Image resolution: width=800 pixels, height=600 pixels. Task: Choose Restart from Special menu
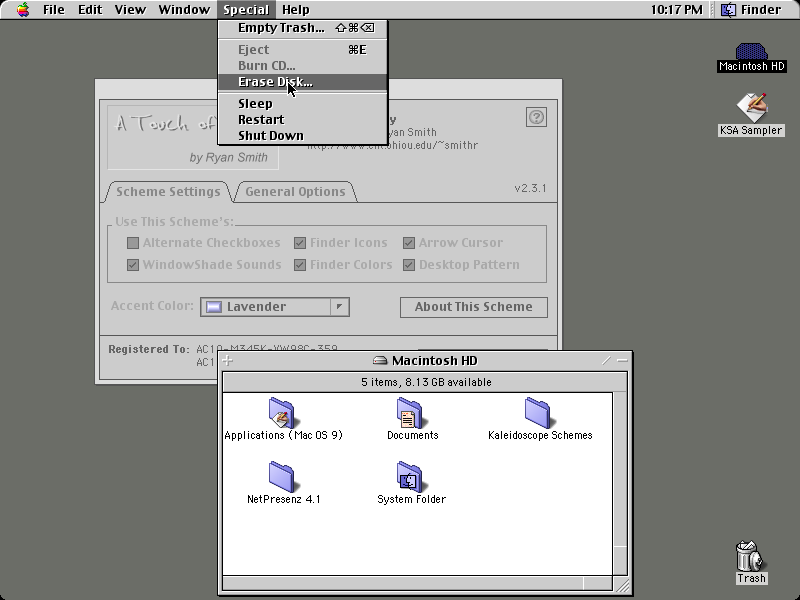click(303, 119)
